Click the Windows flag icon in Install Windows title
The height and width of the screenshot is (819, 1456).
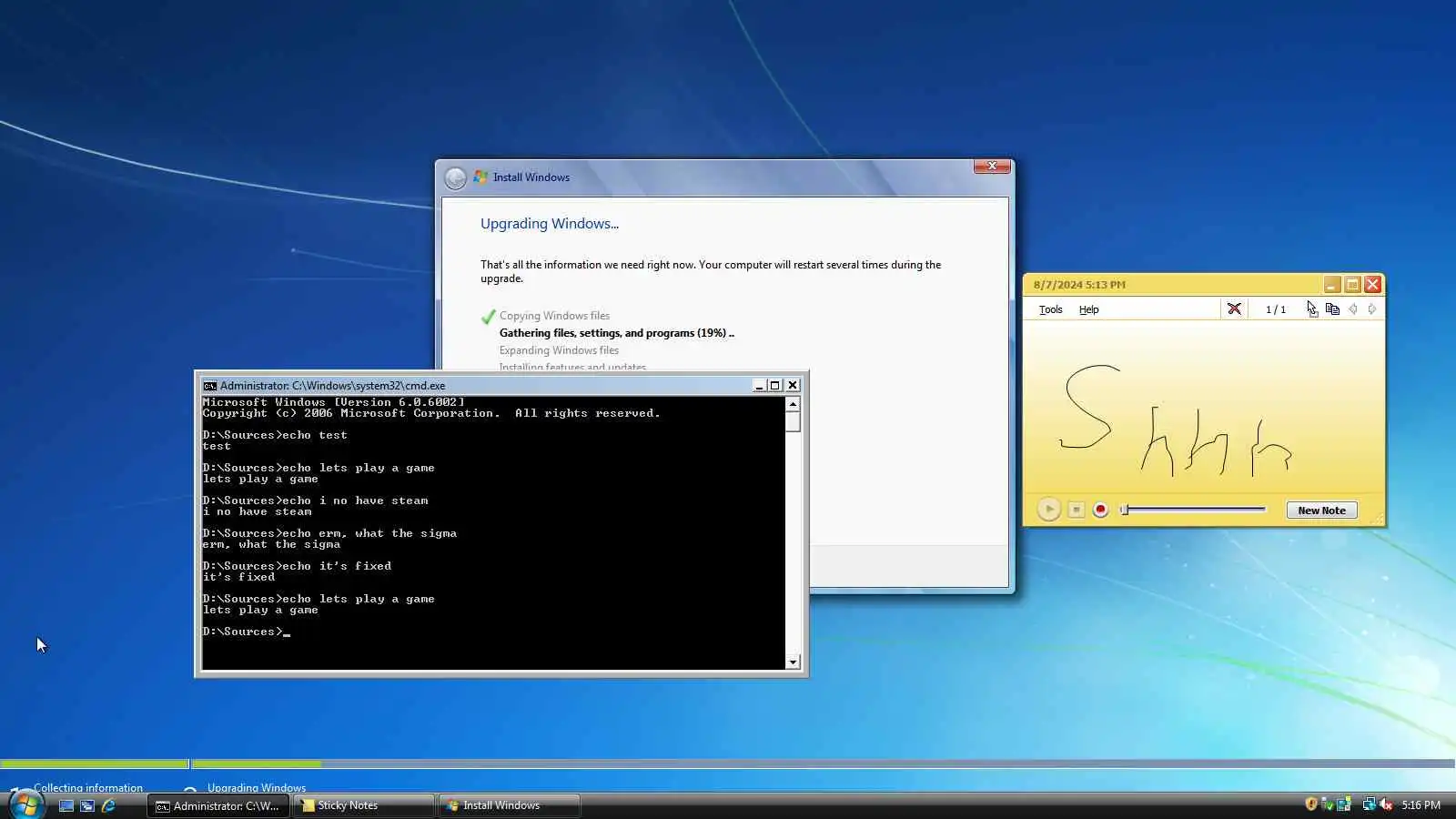coord(480,177)
